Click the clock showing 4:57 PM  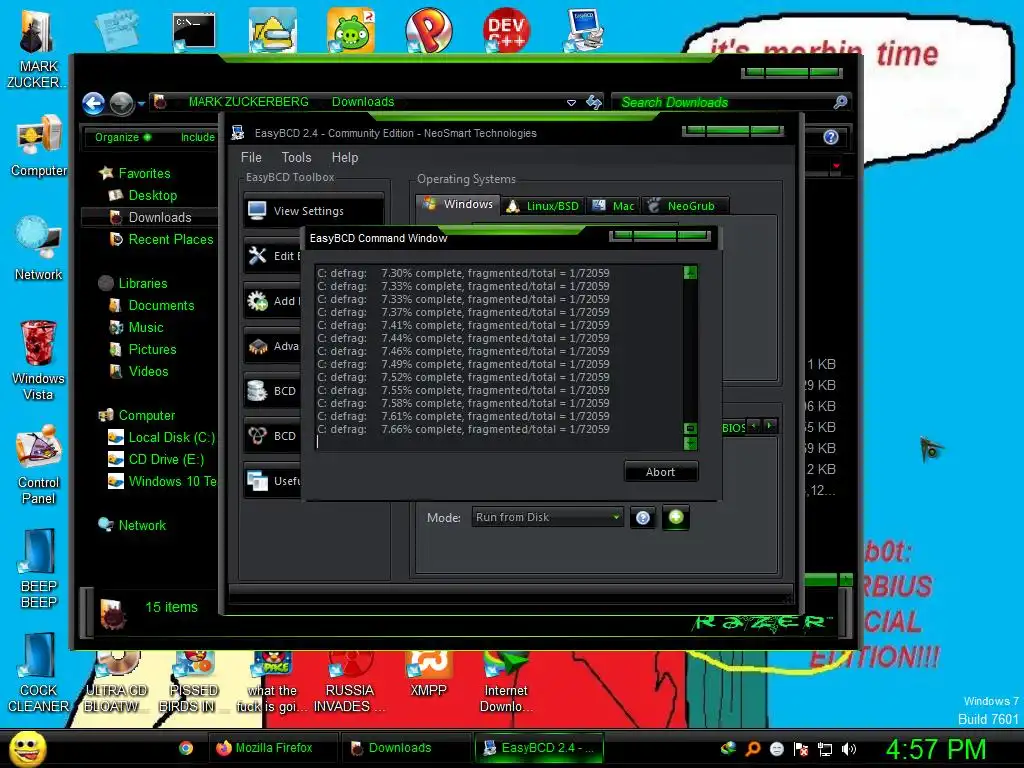click(x=936, y=749)
